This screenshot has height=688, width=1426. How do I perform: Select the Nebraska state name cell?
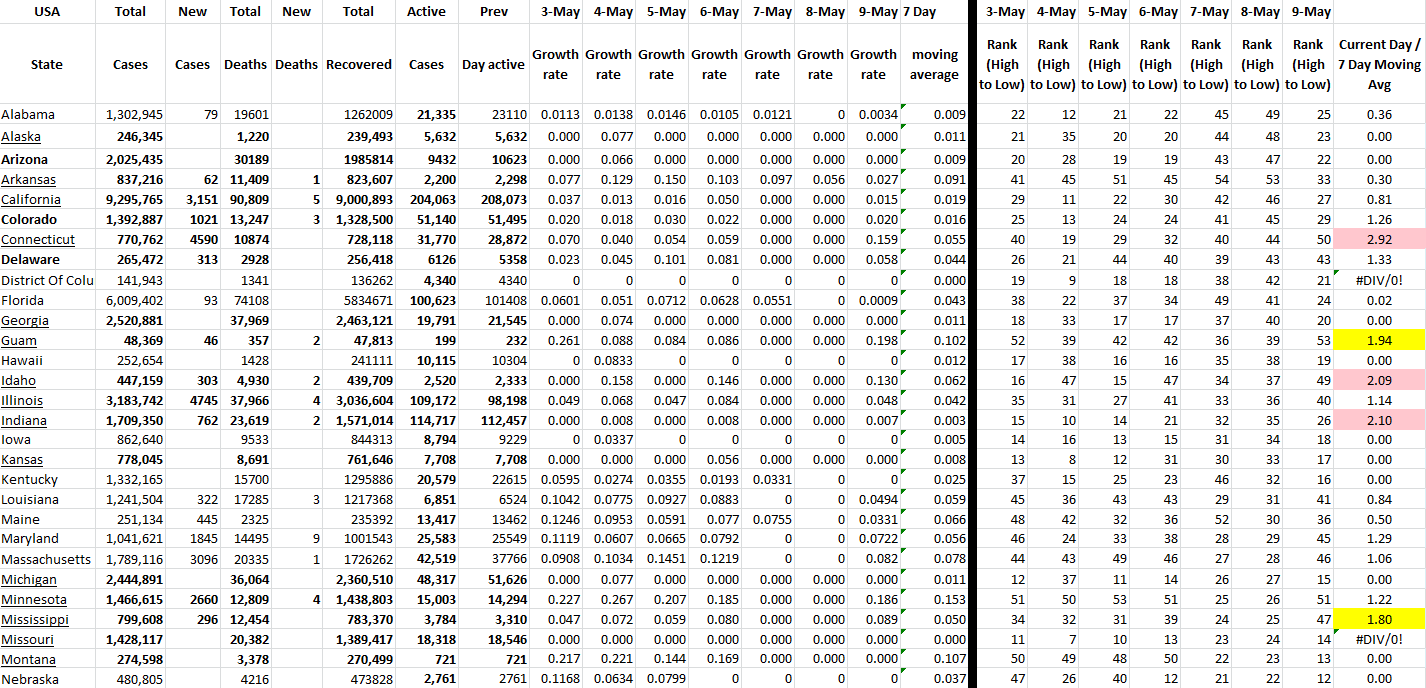[29, 679]
